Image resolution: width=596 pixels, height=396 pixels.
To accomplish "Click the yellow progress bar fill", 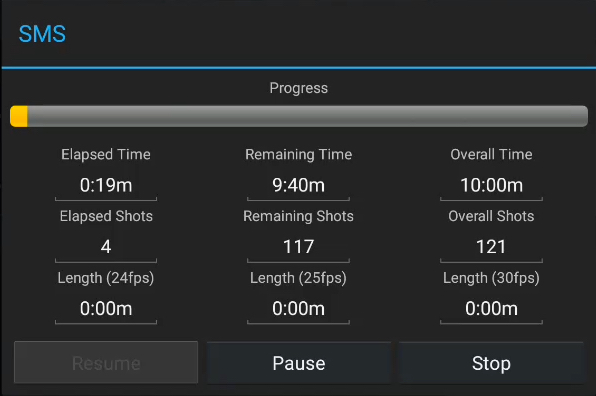I will click(x=19, y=116).
